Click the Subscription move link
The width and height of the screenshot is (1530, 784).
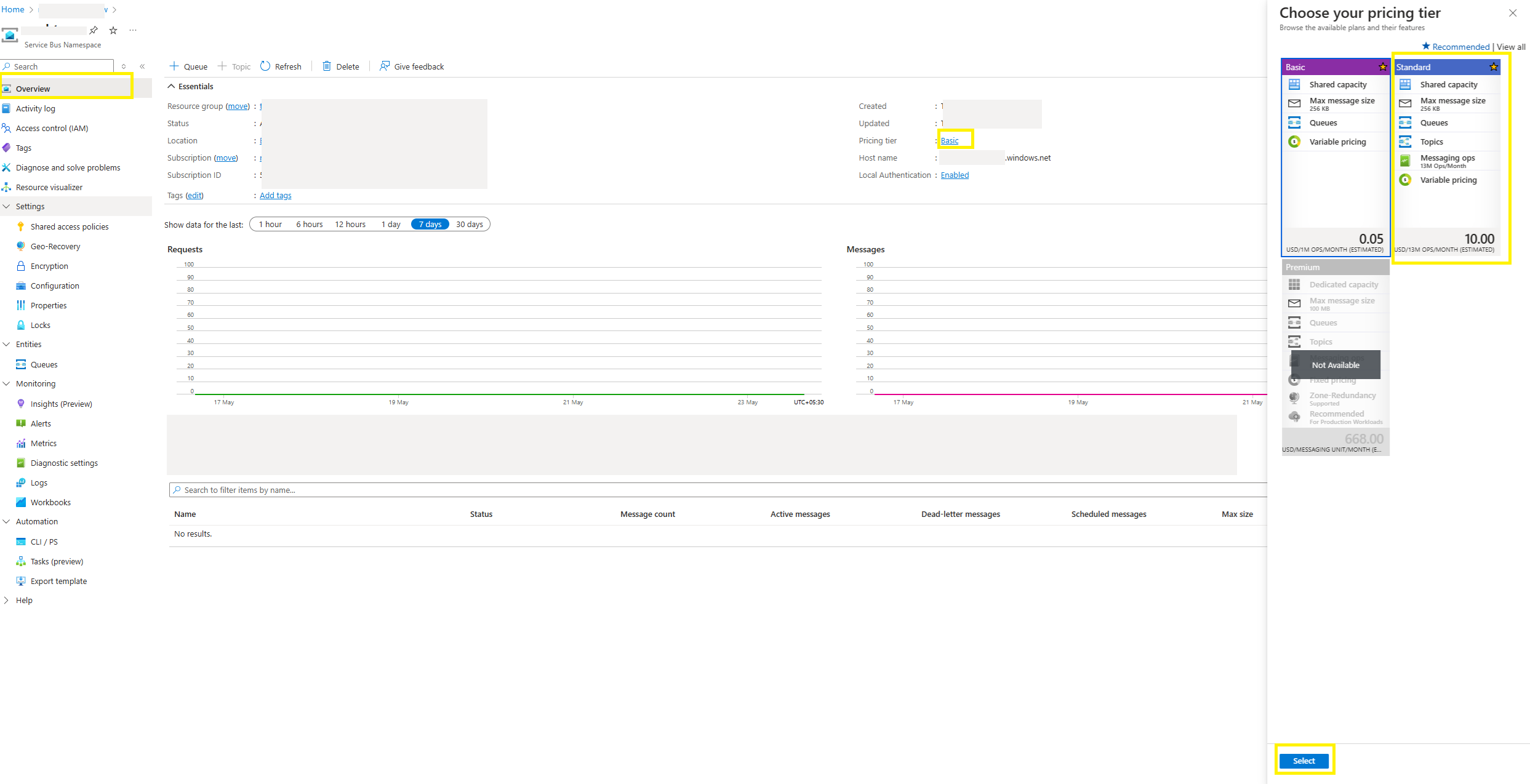[226, 158]
